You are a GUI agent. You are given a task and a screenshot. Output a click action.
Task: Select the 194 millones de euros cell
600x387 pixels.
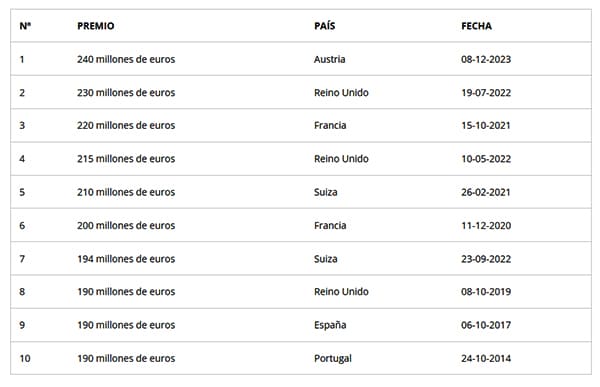point(126,259)
